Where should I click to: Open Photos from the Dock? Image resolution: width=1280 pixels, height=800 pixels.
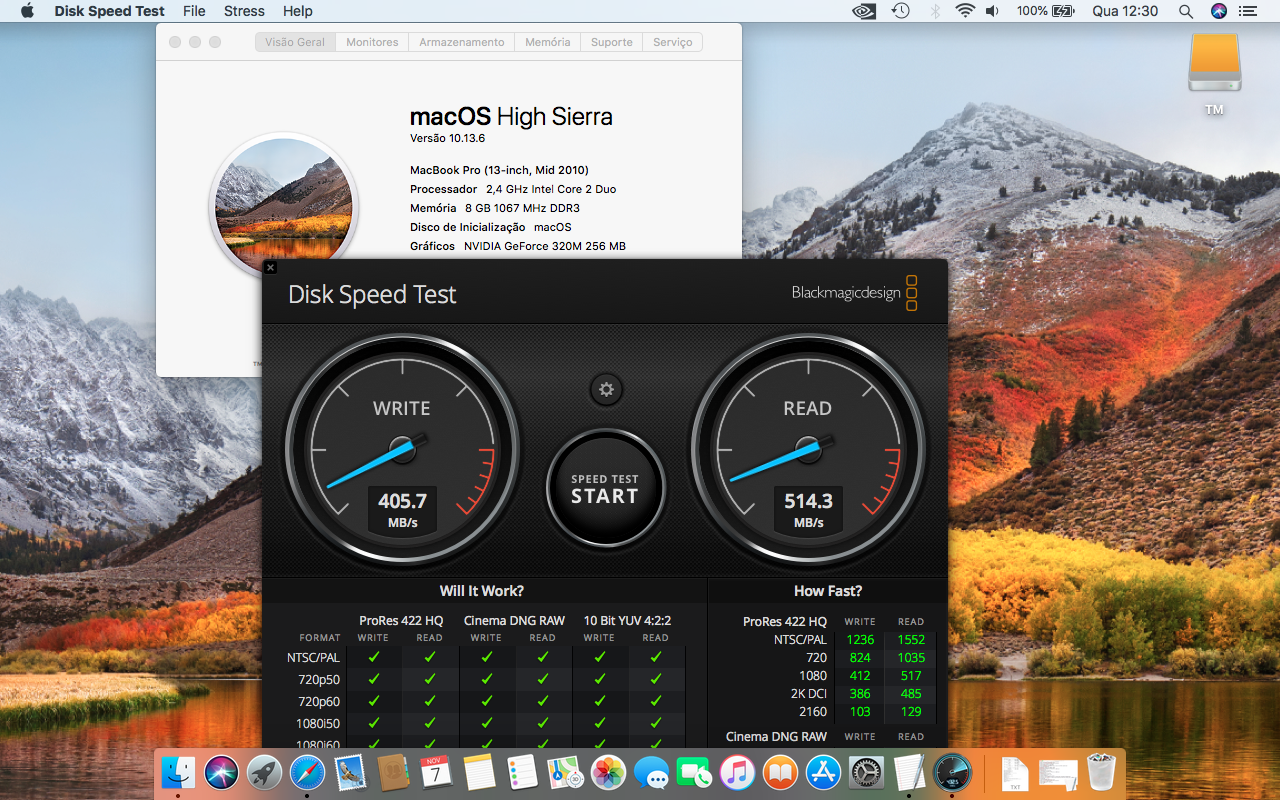click(608, 772)
